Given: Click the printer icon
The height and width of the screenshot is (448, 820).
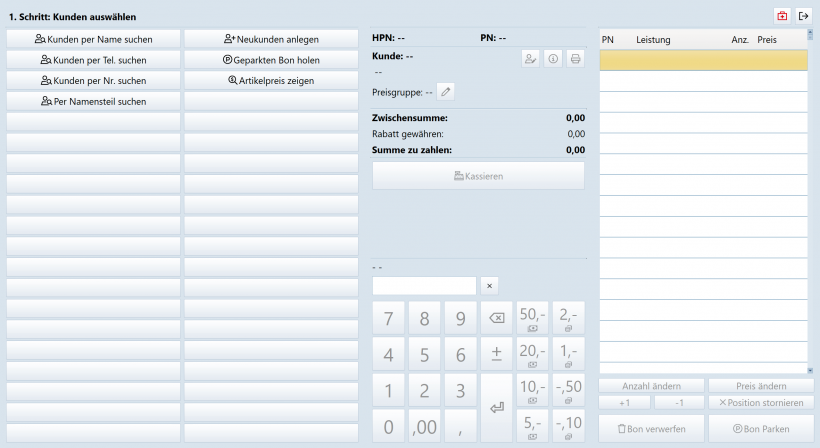Looking at the screenshot, I should click(575, 59).
